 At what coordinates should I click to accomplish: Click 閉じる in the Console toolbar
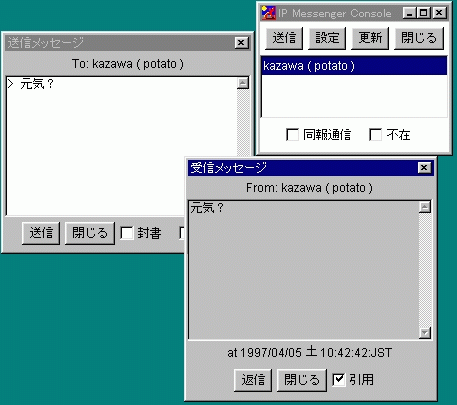click(419, 38)
